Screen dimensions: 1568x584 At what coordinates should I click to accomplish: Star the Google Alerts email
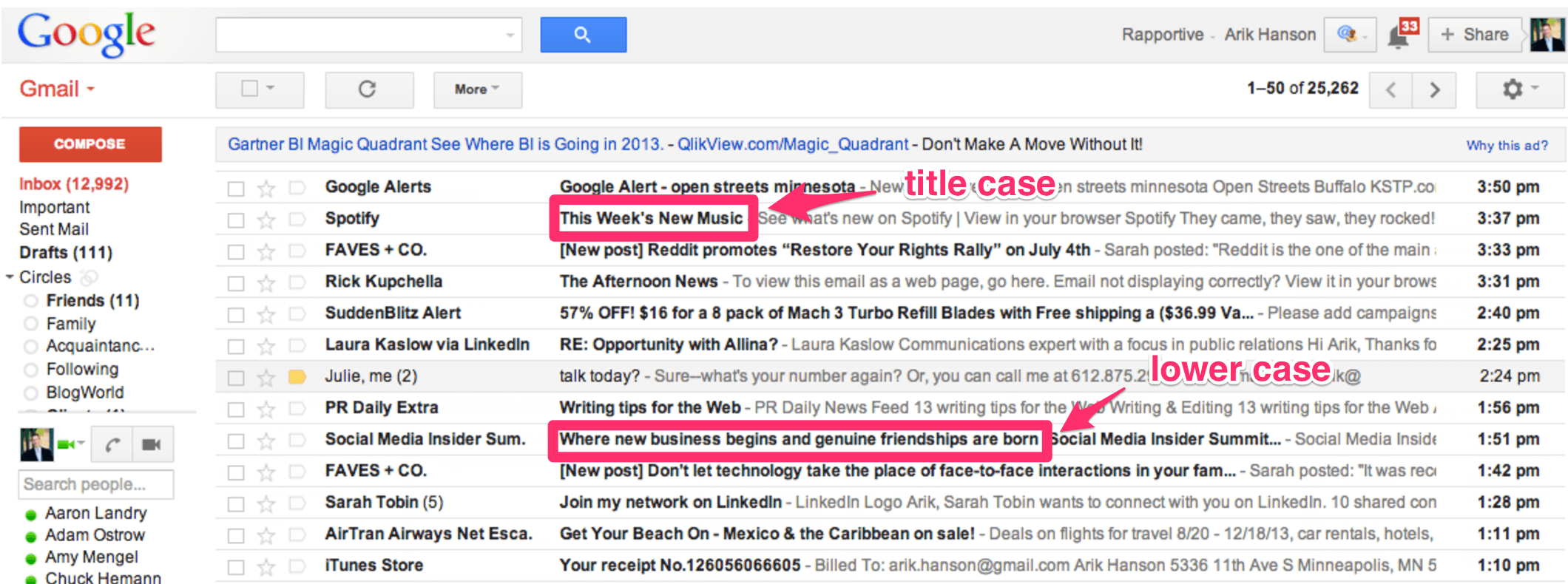[266, 189]
